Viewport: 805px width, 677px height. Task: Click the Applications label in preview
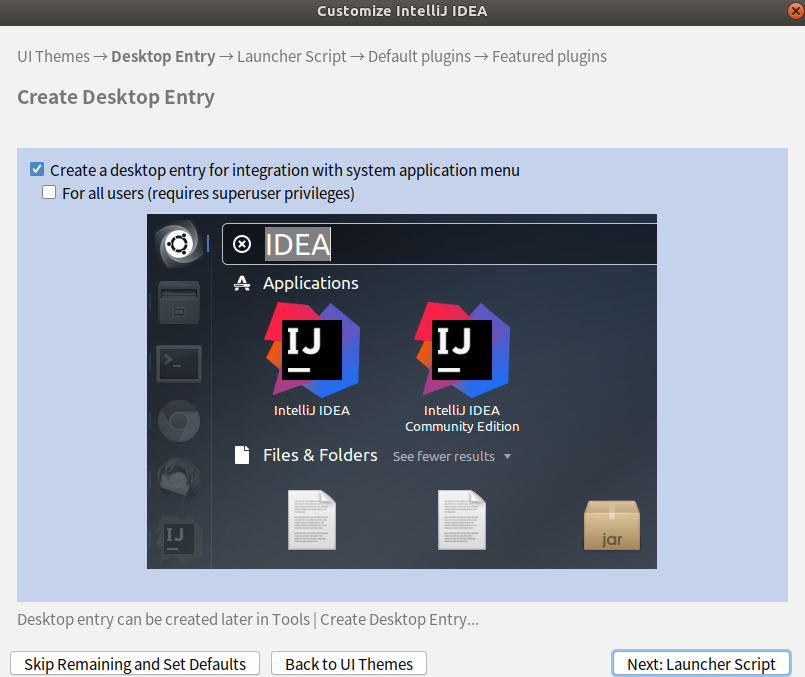click(x=311, y=283)
